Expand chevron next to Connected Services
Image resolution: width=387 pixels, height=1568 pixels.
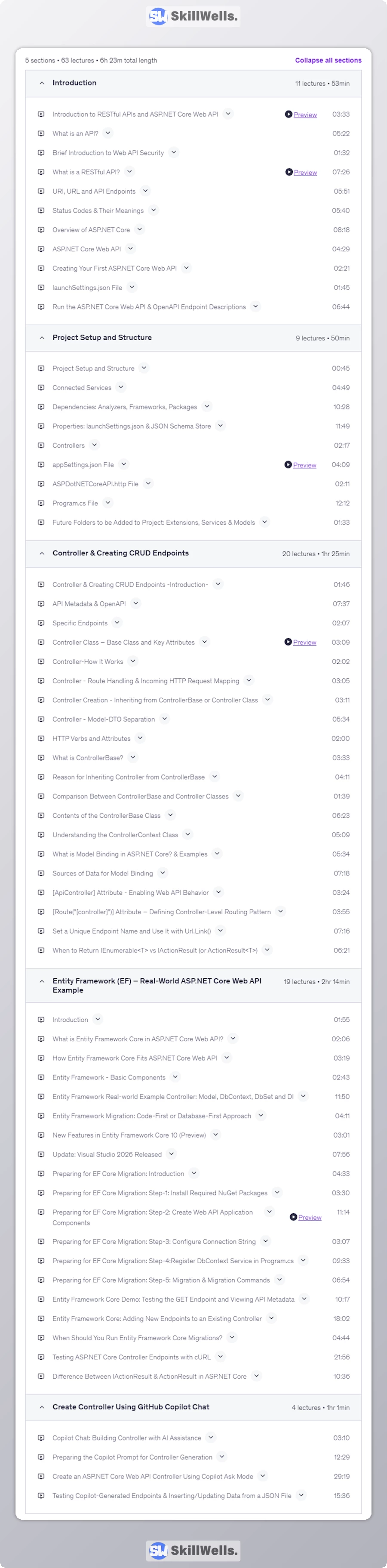click(121, 387)
